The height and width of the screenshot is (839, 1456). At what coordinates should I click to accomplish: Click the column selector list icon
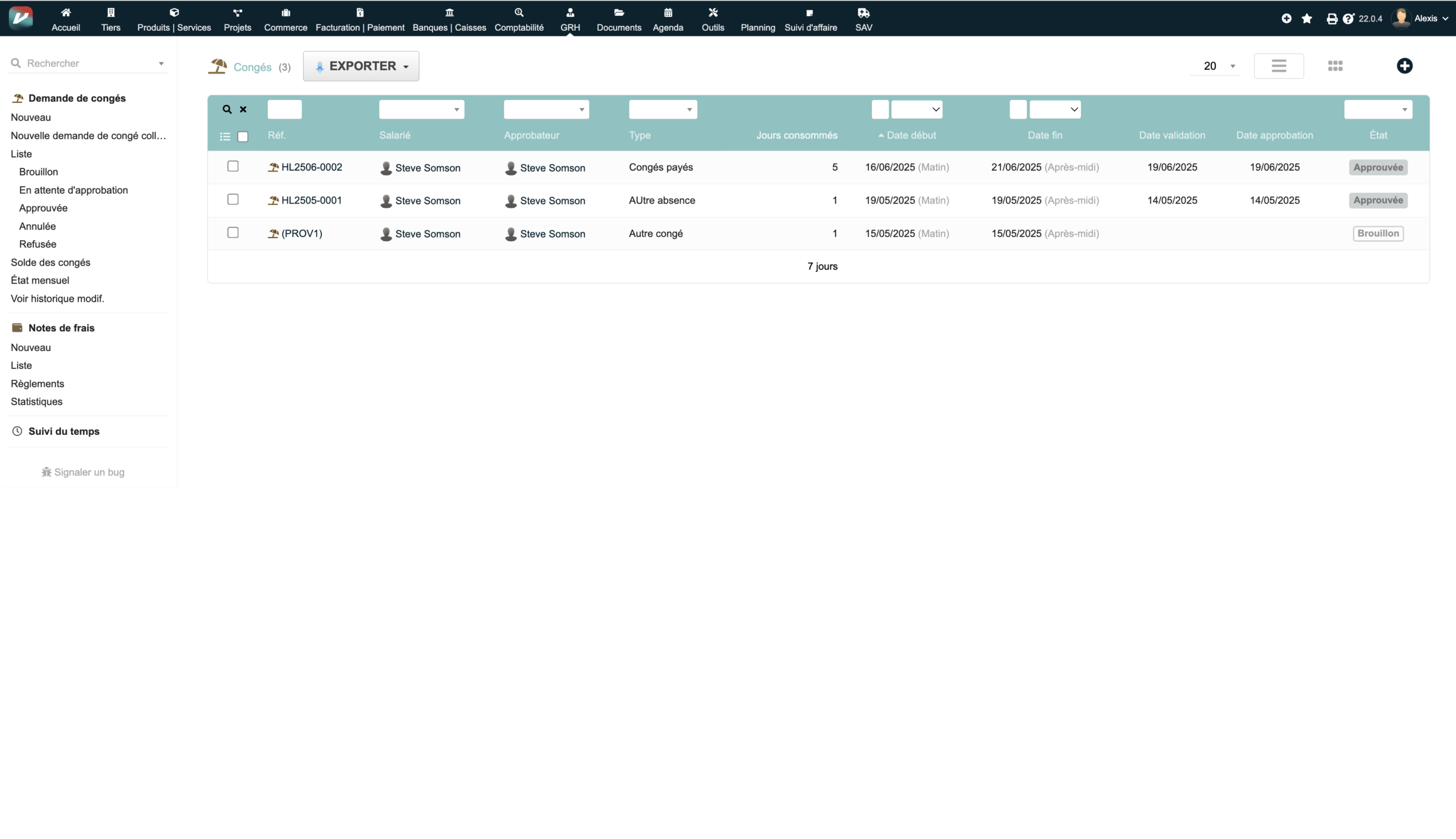[x=225, y=136]
